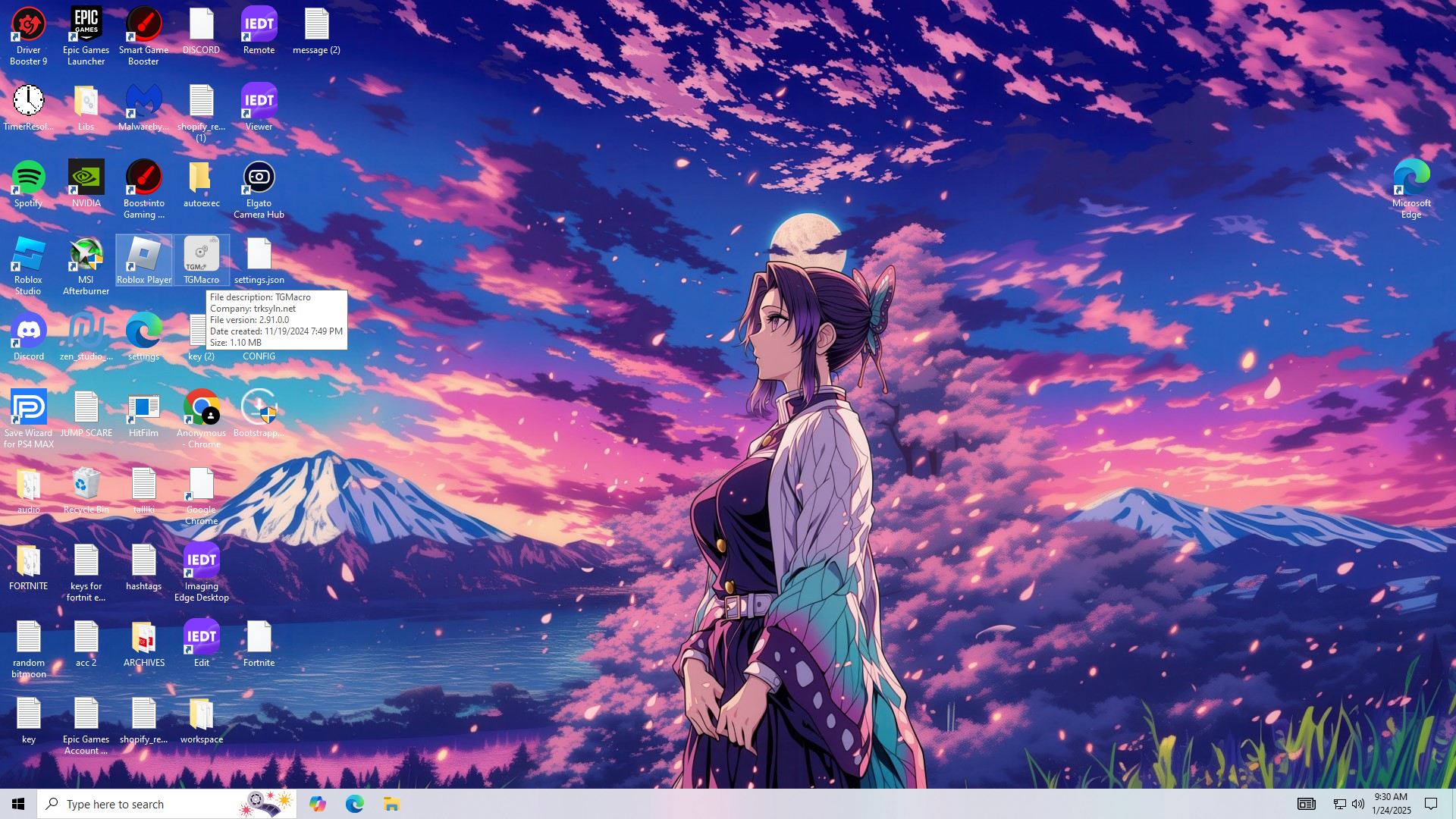Open the volume control in system tray
This screenshot has width=1456, height=819.
(1358, 804)
